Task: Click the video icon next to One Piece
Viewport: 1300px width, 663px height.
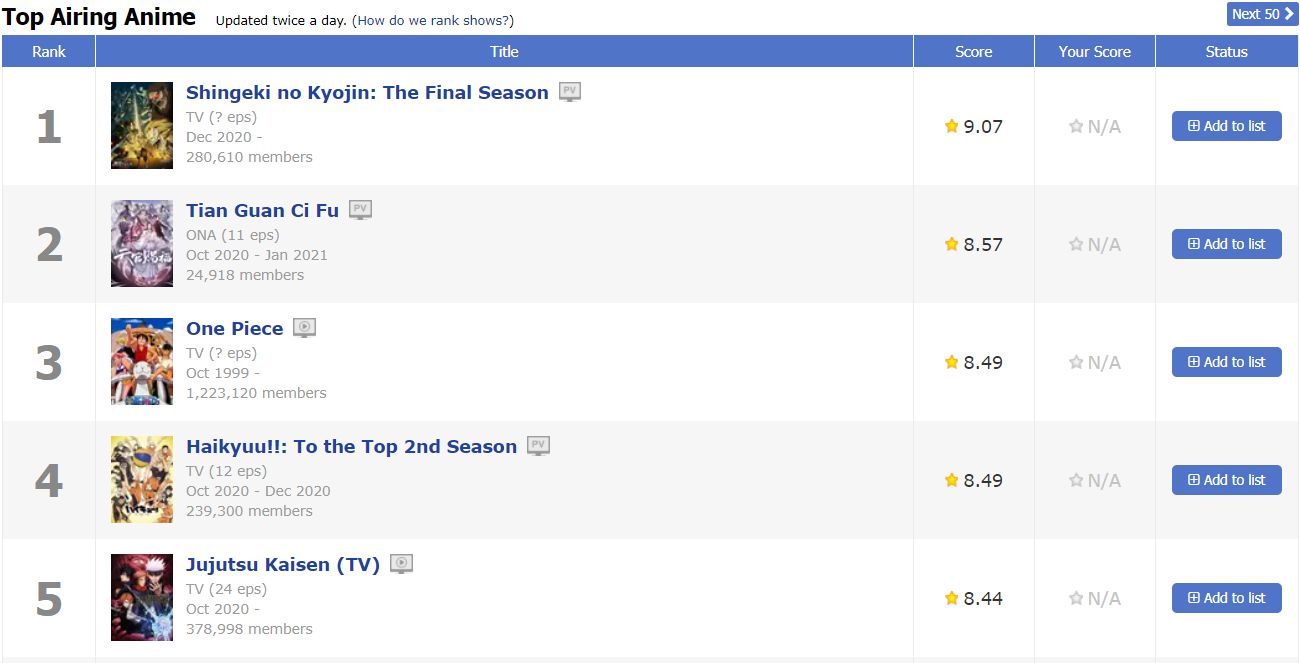Action: pos(304,327)
